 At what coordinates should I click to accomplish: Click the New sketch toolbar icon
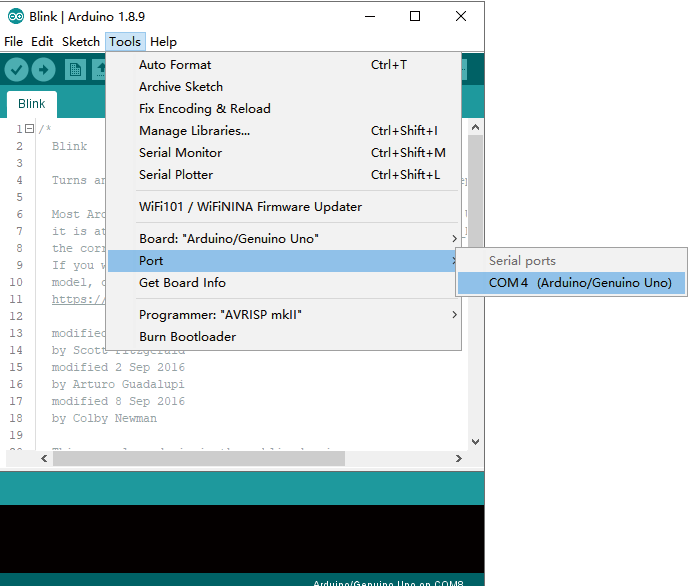click(75, 69)
